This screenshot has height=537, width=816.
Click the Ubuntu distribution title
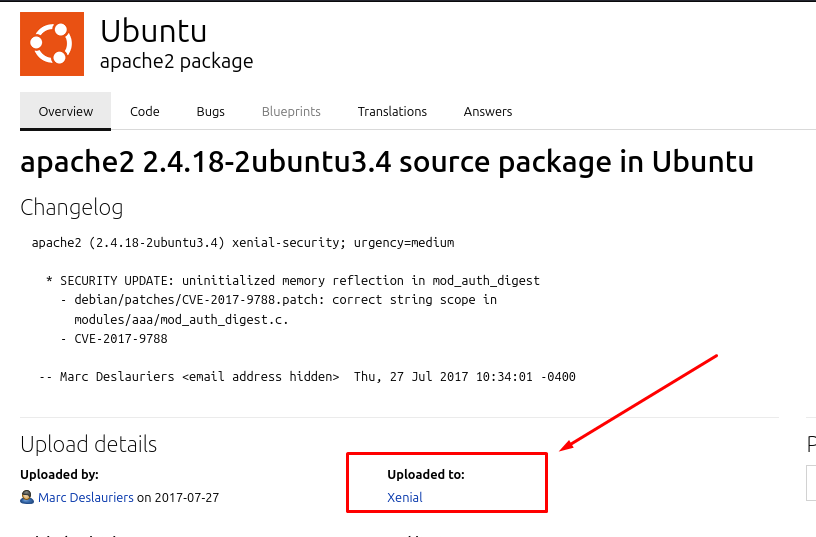(x=153, y=30)
